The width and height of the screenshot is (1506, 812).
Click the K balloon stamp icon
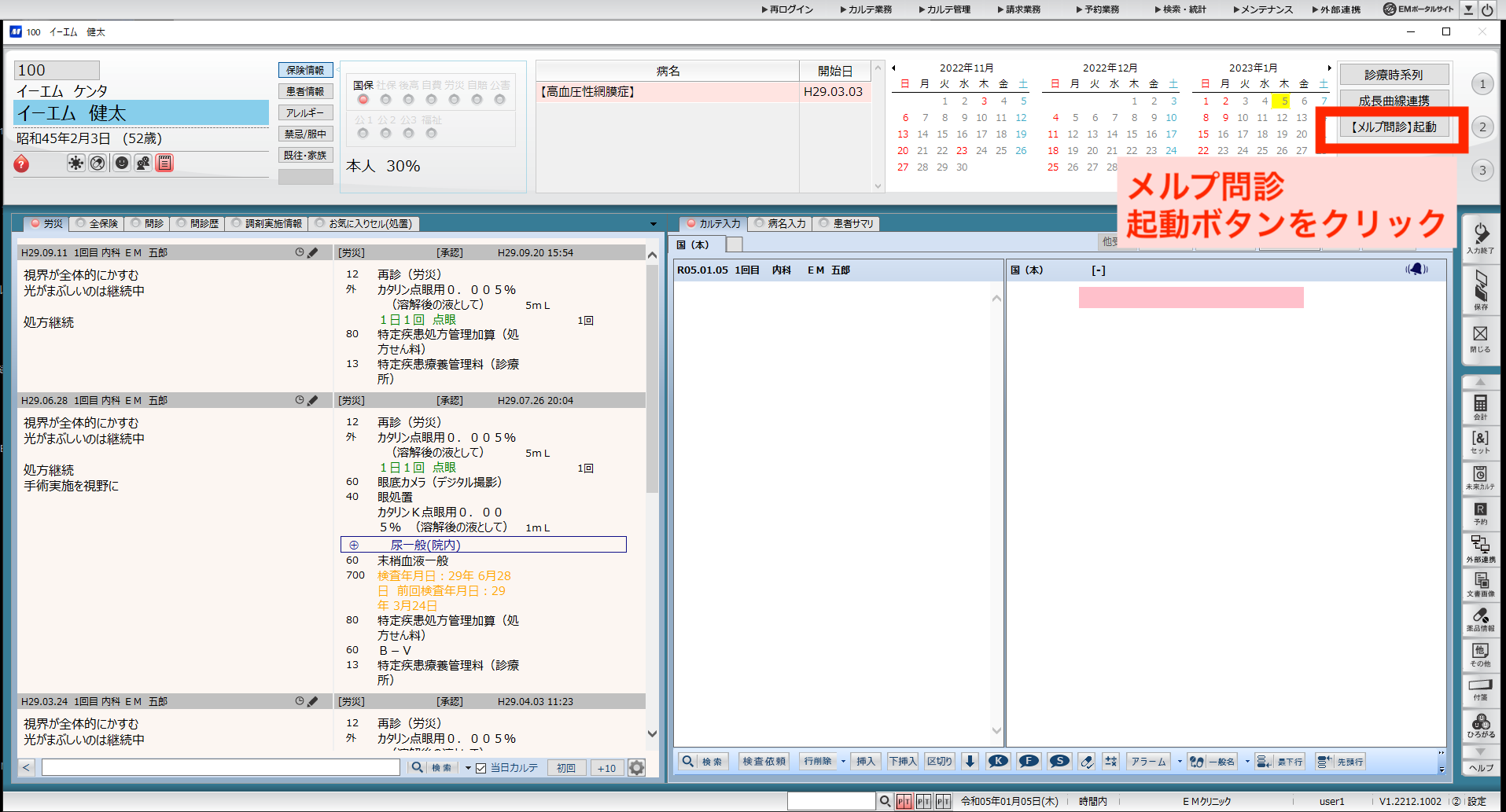click(998, 761)
